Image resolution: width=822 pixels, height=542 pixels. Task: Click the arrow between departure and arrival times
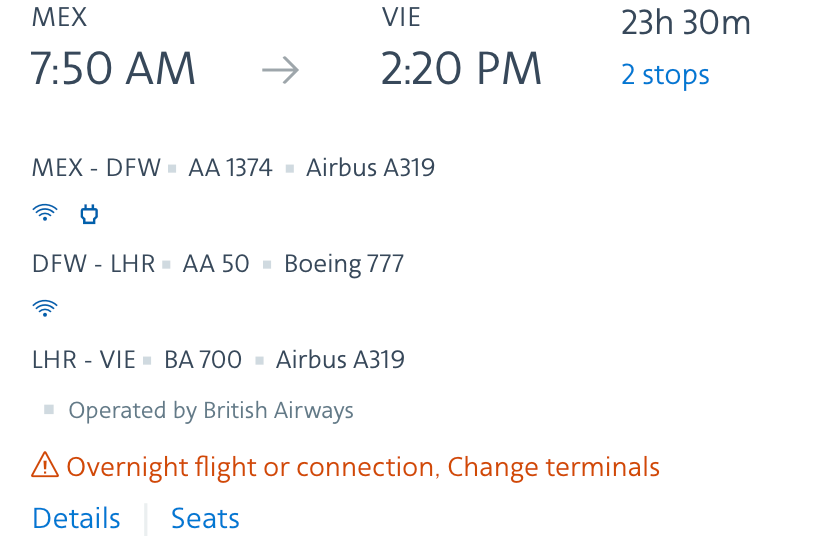tap(280, 70)
